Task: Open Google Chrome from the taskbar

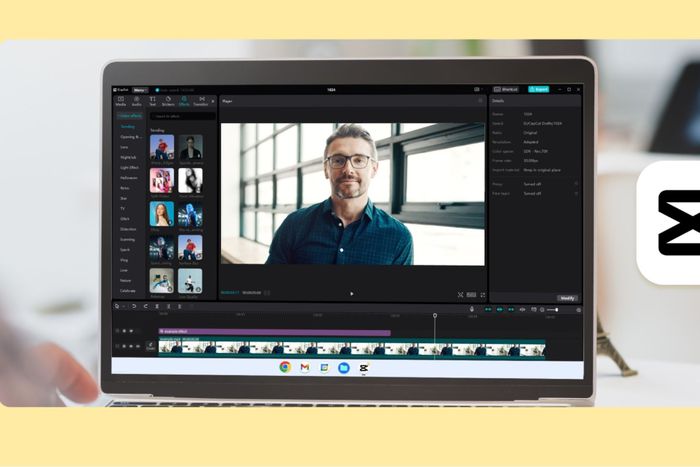Action: click(x=285, y=368)
